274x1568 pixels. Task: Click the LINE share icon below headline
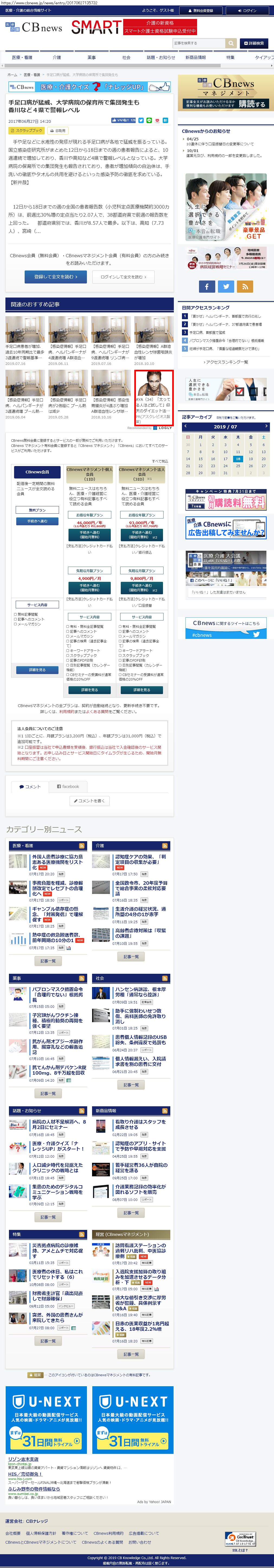pos(149,121)
